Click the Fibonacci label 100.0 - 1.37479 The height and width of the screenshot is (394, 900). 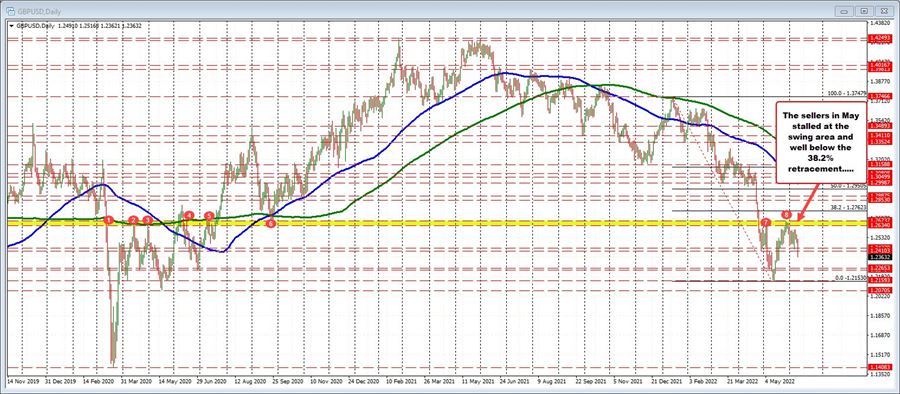847,93
